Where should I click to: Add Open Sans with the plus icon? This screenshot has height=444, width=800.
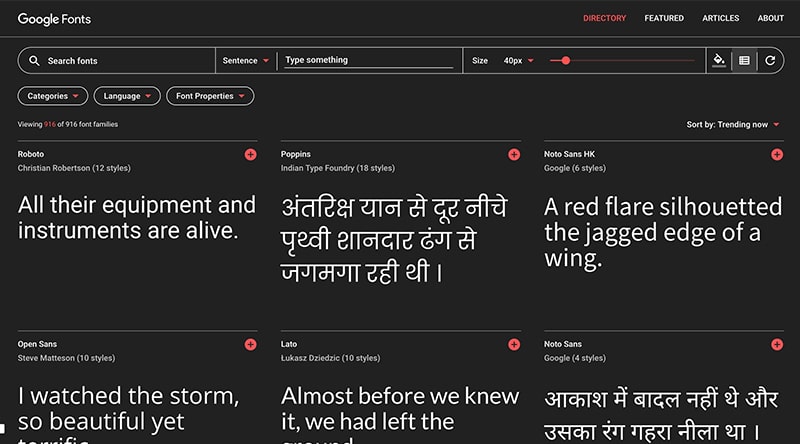coord(251,344)
